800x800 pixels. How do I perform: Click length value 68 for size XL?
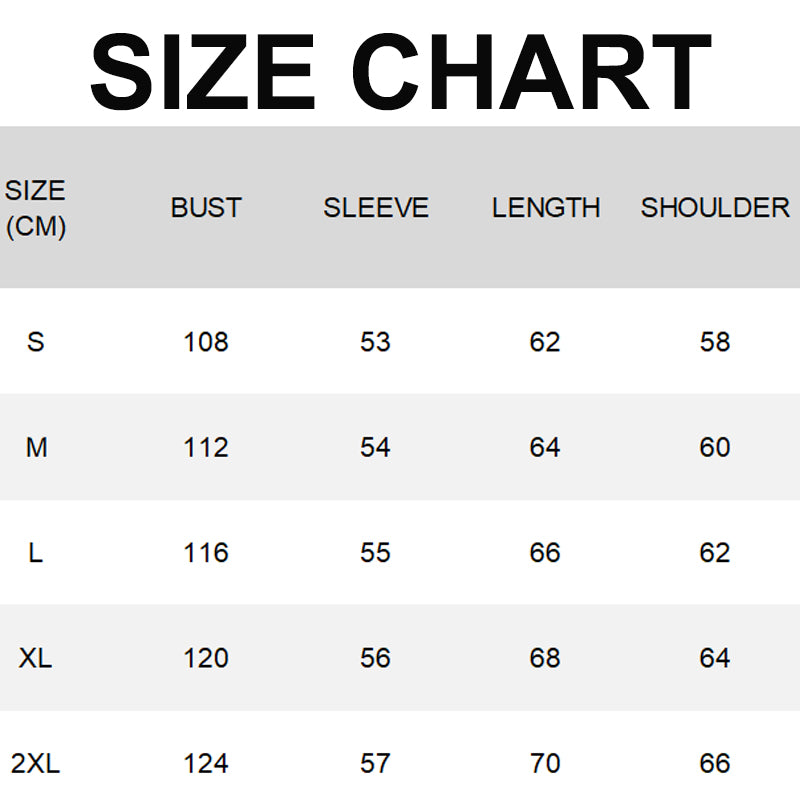(x=545, y=658)
